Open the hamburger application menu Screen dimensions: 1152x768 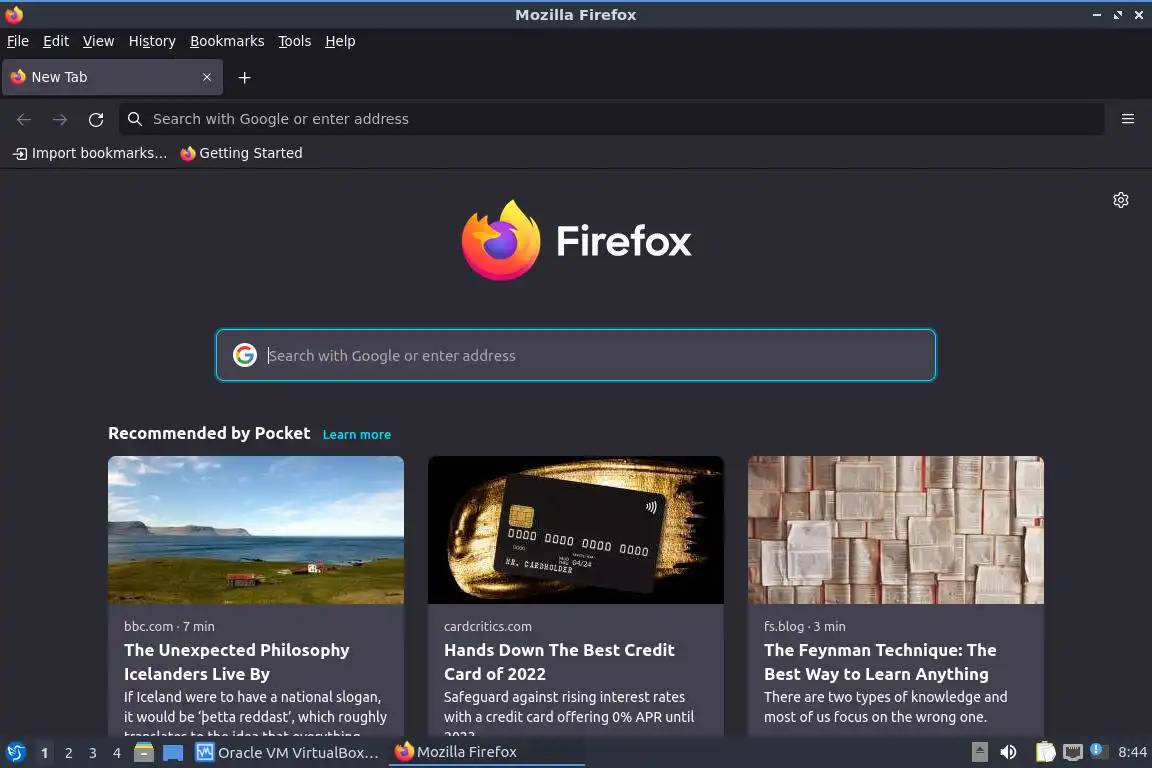[x=1128, y=119]
